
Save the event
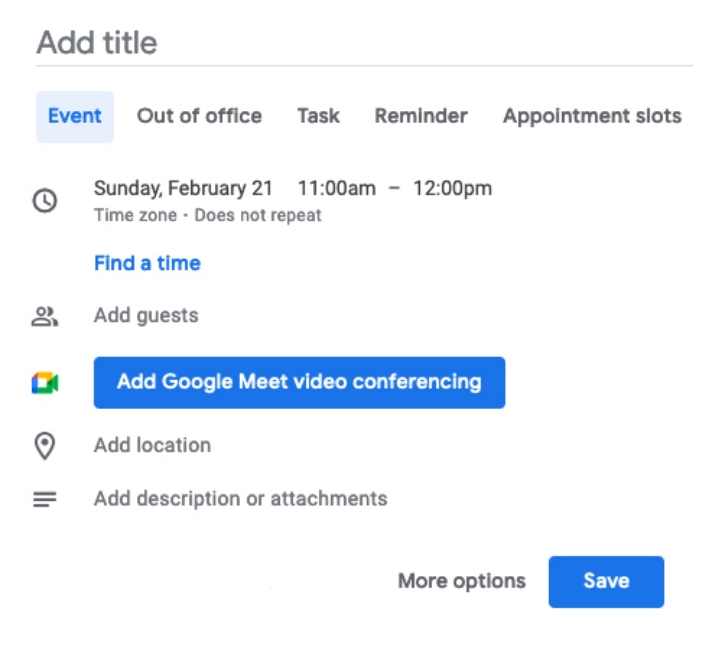(606, 582)
